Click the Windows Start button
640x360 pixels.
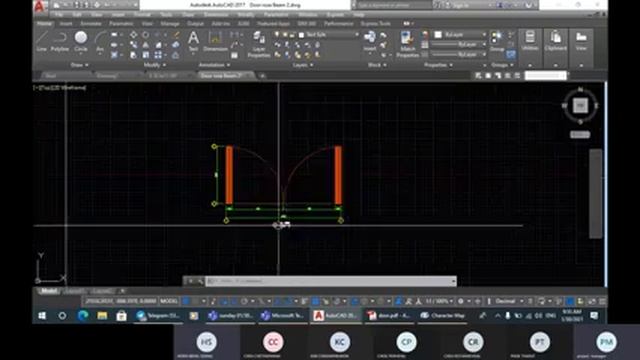coord(42,316)
